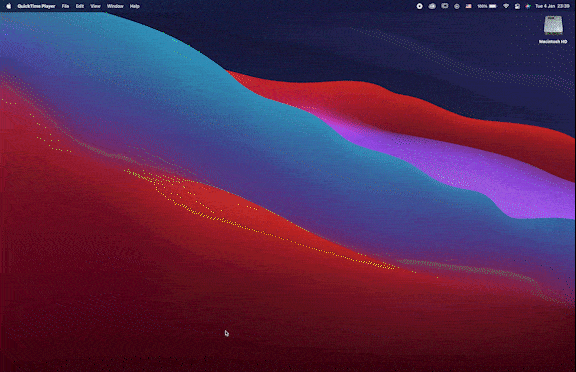576x372 pixels.
Task: Open the screen mirroring display icon
Action: tap(444, 6)
